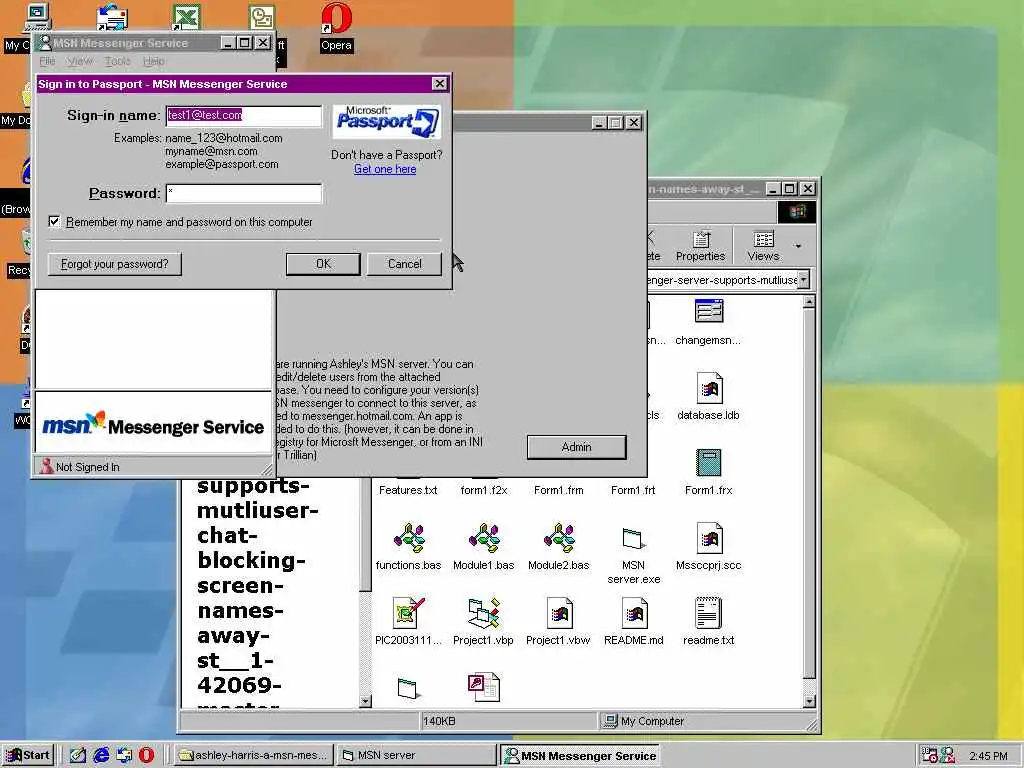Select the Form1.frt file name
This screenshot has height=768, width=1024.
pyautogui.click(x=633, y=490)
